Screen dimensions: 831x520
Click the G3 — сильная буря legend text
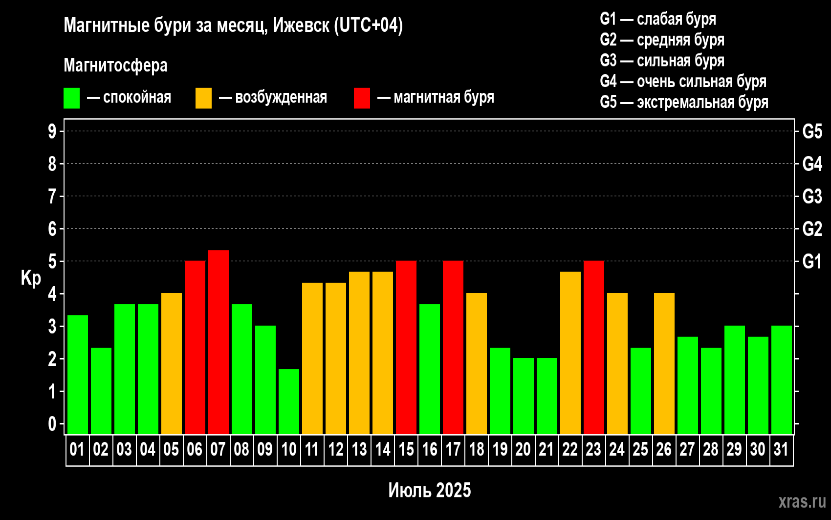662,60
